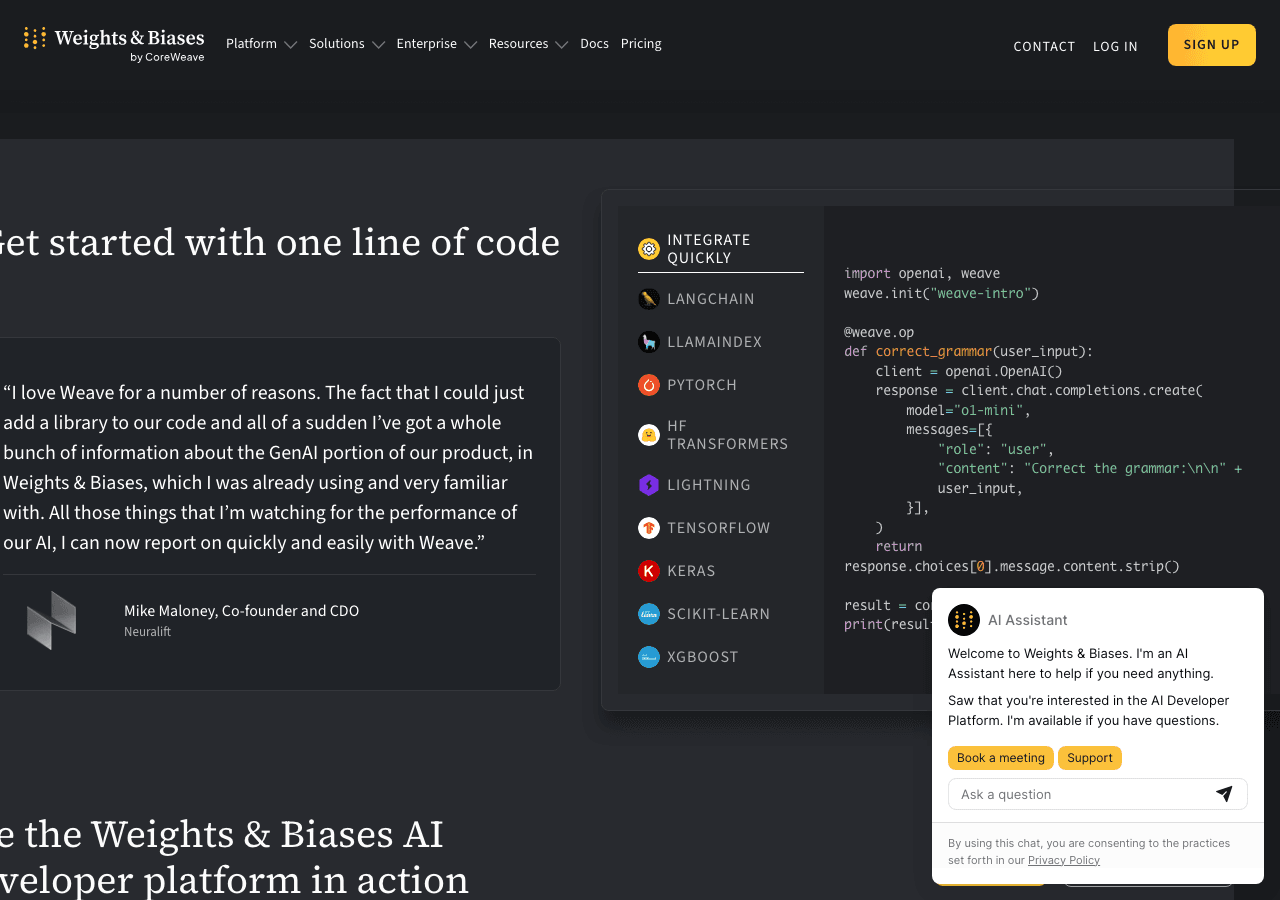Select the XGBoost tab label
The height and width of the screenshot is (900, 1280).
pos(703,657)
